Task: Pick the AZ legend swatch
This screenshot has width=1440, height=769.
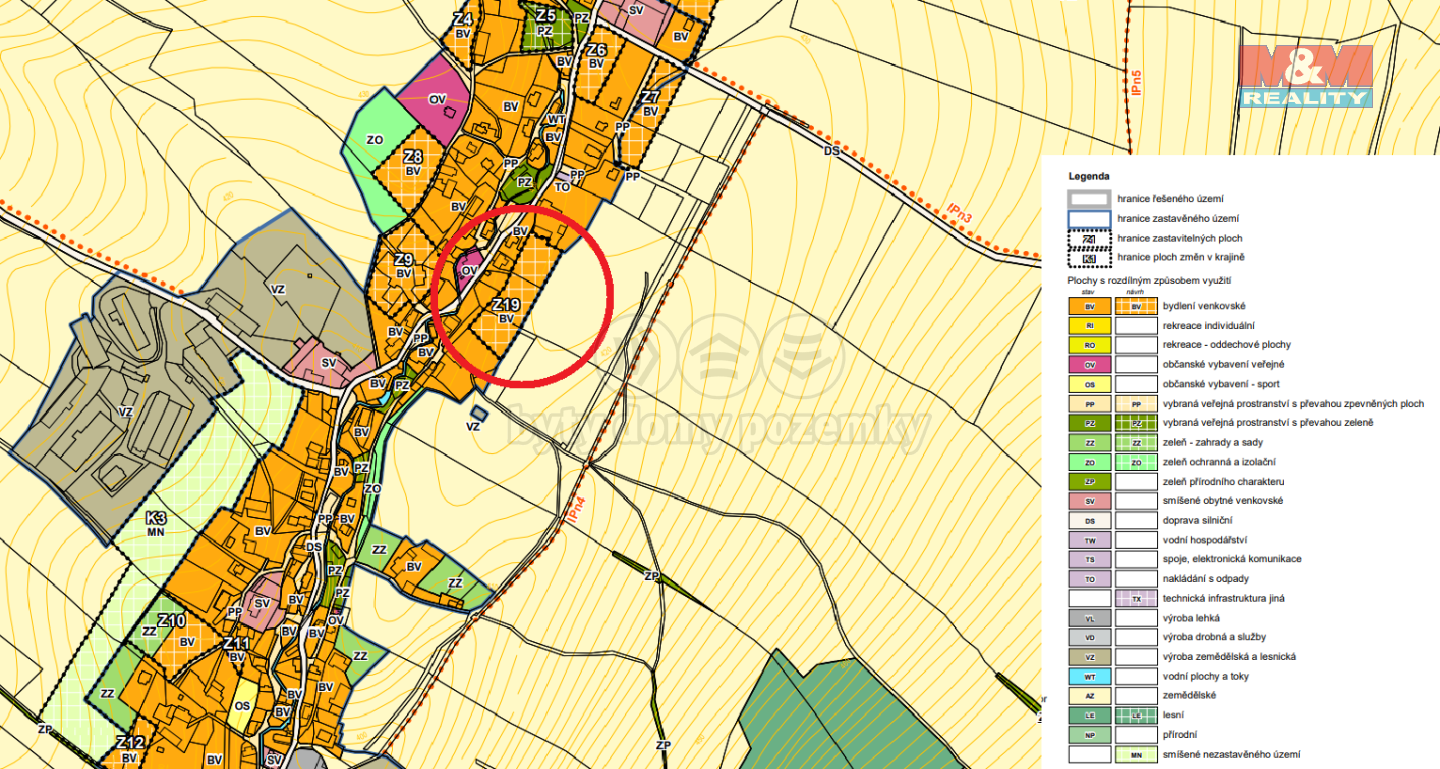Action: [1090, 696]
